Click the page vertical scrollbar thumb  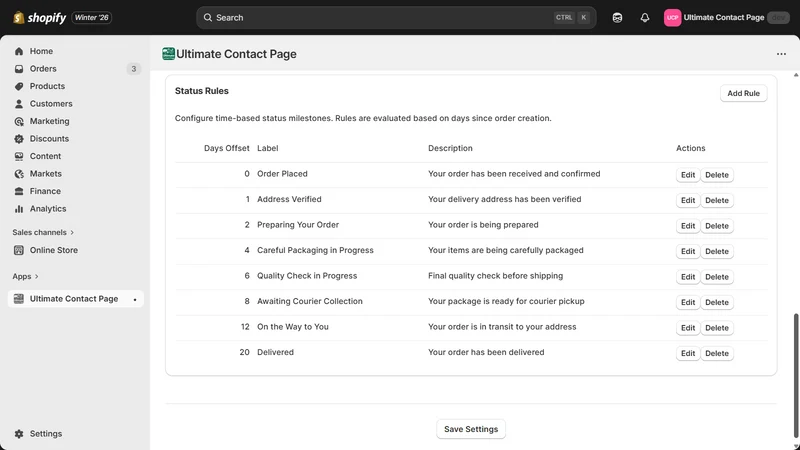click(796, 378)
